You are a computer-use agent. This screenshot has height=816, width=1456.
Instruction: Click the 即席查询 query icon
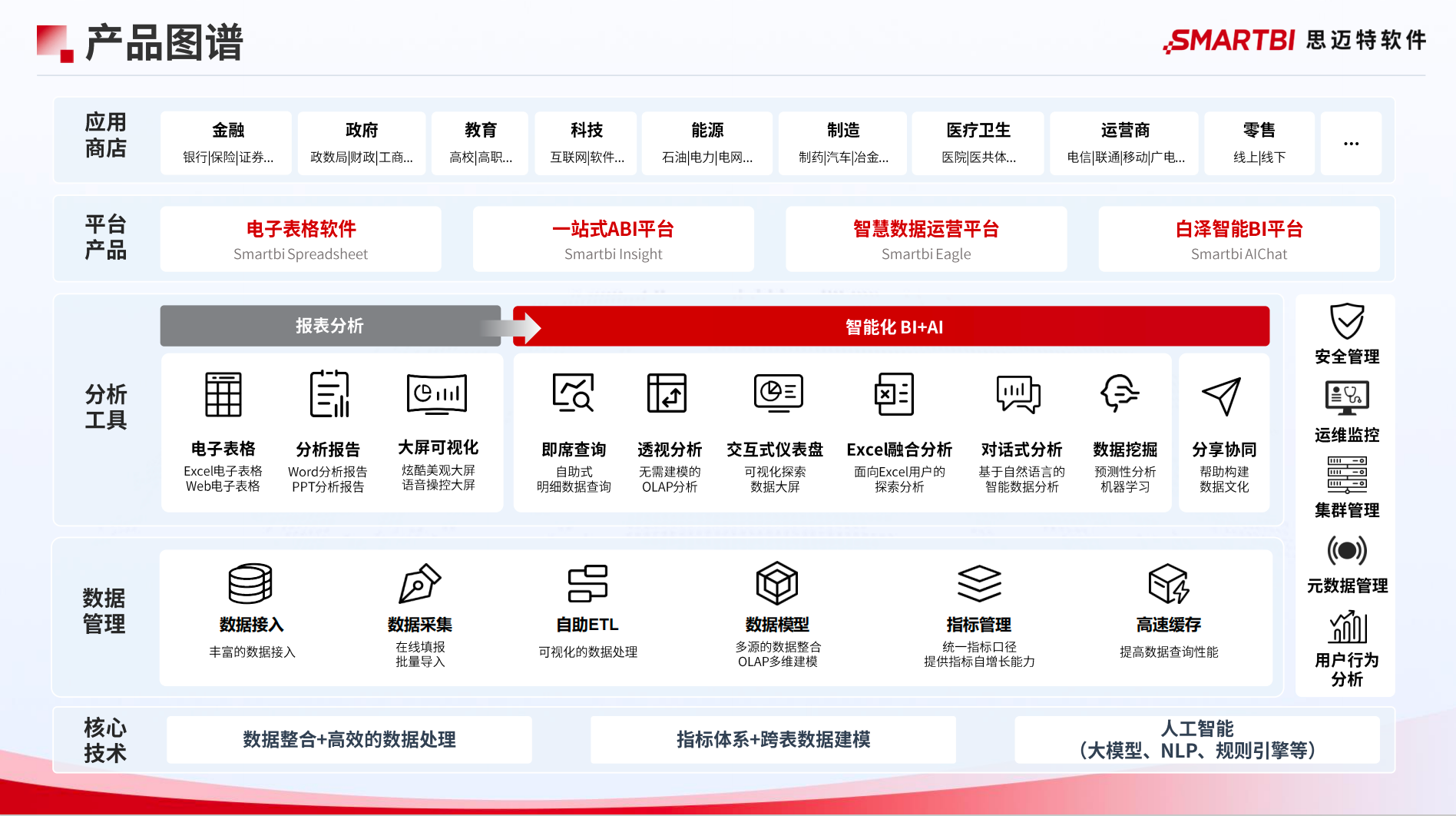coord(574,393)
